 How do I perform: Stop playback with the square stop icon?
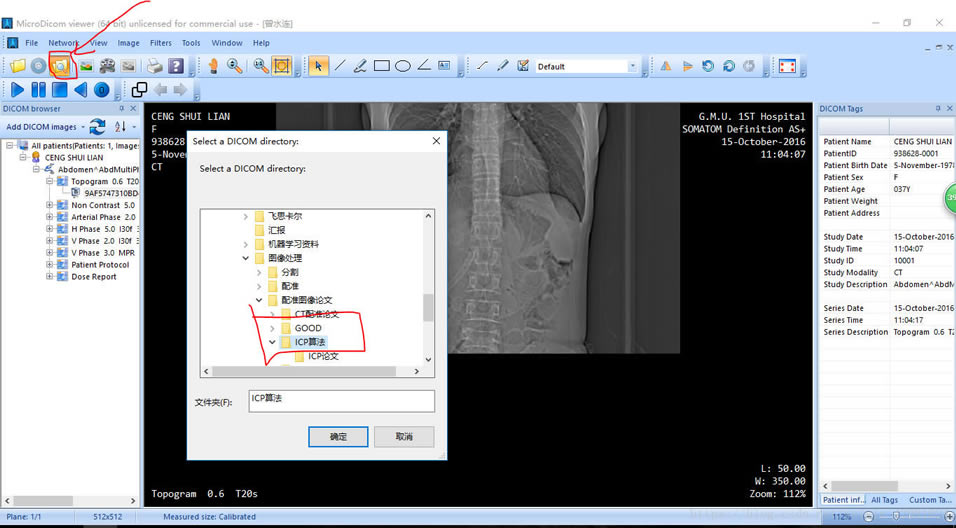point(59,90)
